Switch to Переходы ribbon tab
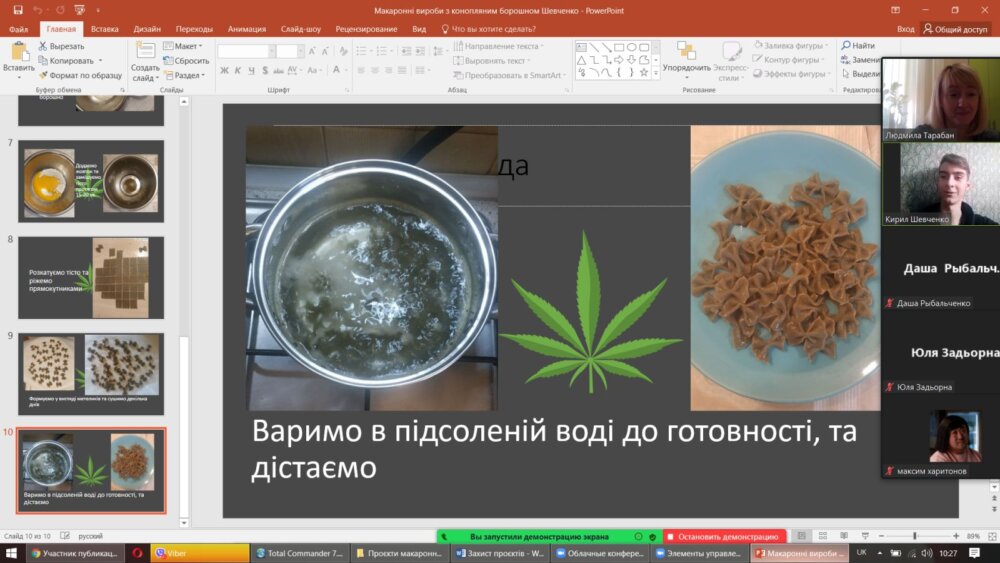 click(195, 29)
